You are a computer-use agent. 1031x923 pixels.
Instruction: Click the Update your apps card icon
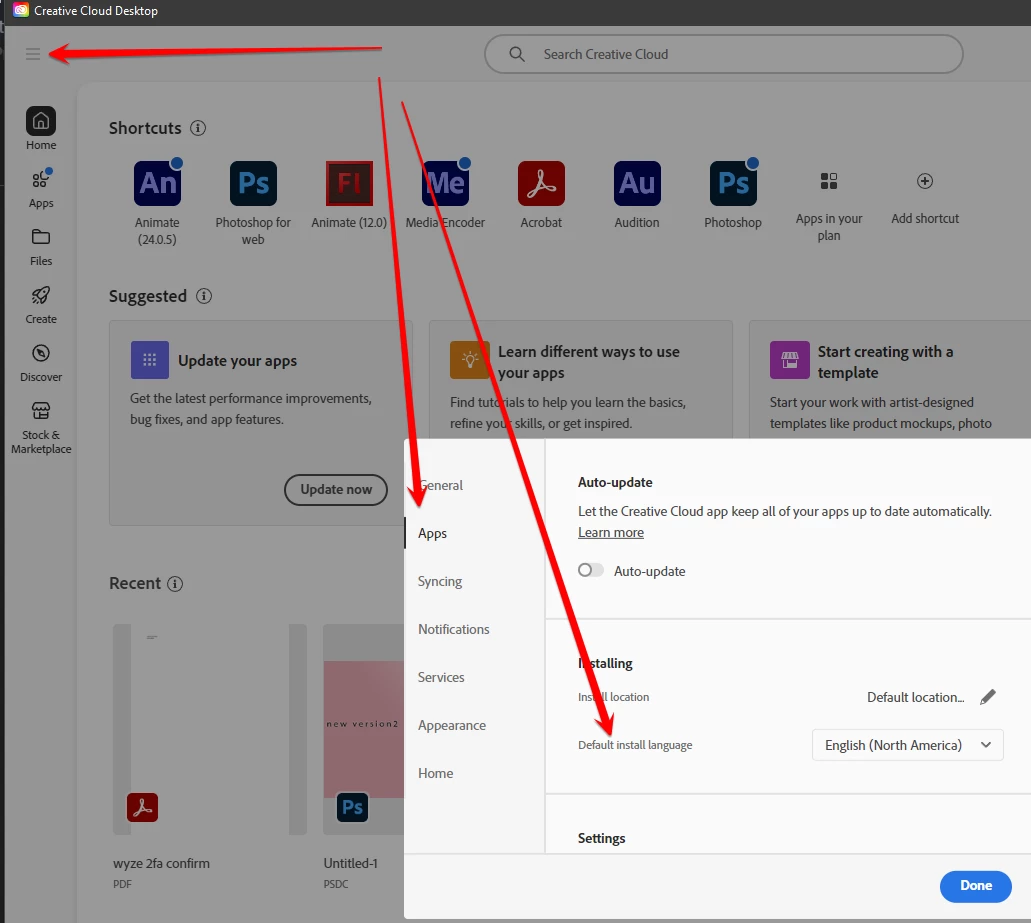150,360
